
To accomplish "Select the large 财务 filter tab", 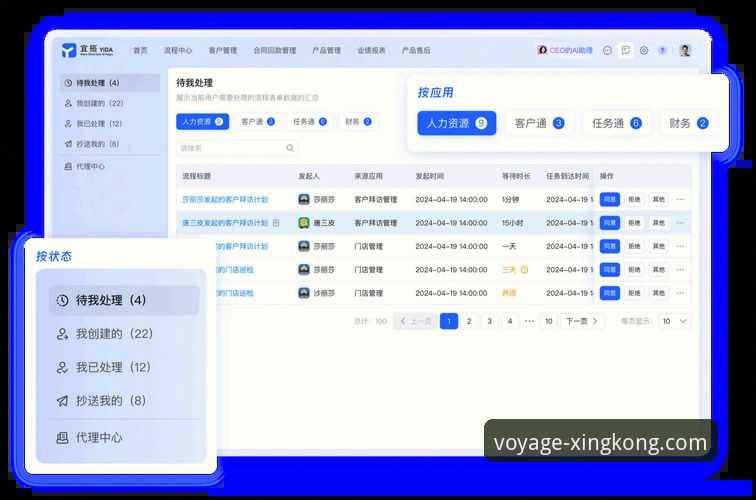I will 688,123.
